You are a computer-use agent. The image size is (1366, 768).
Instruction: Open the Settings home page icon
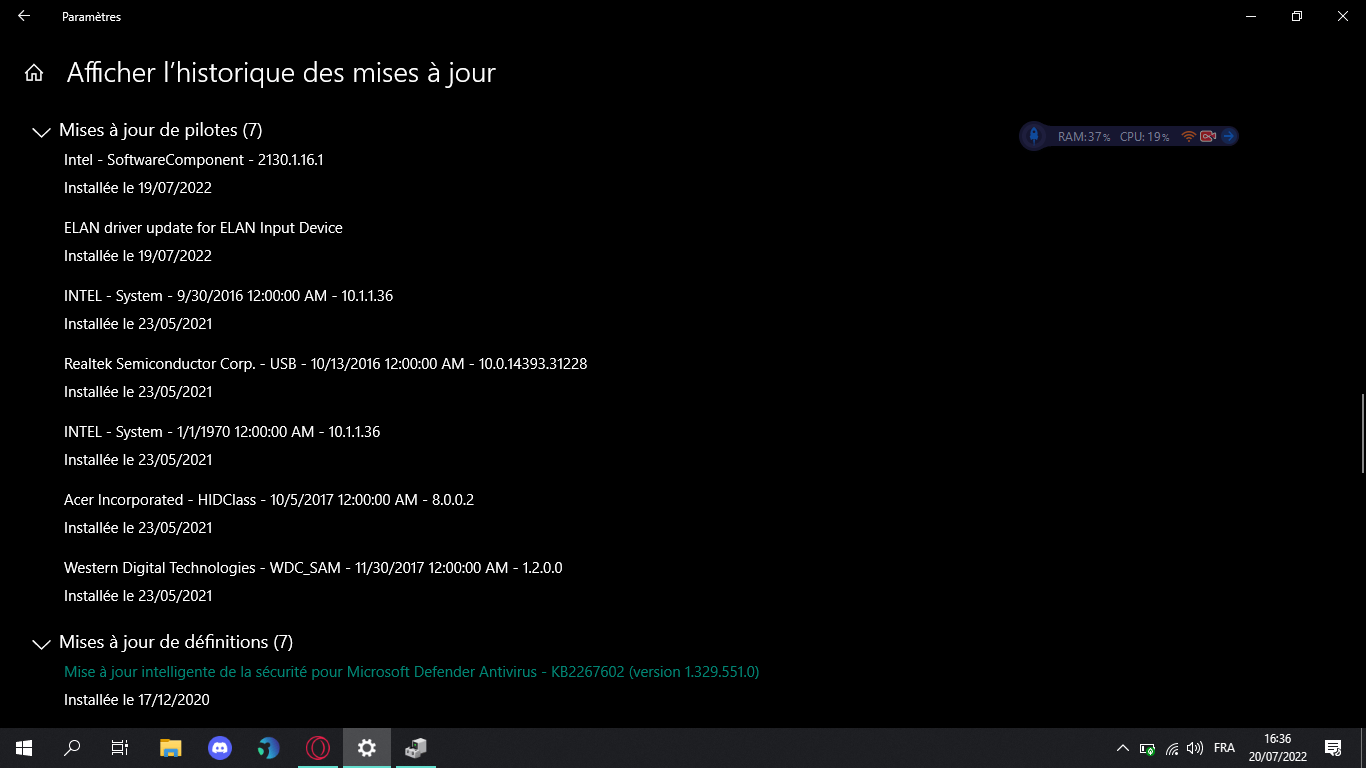[34, 73]
